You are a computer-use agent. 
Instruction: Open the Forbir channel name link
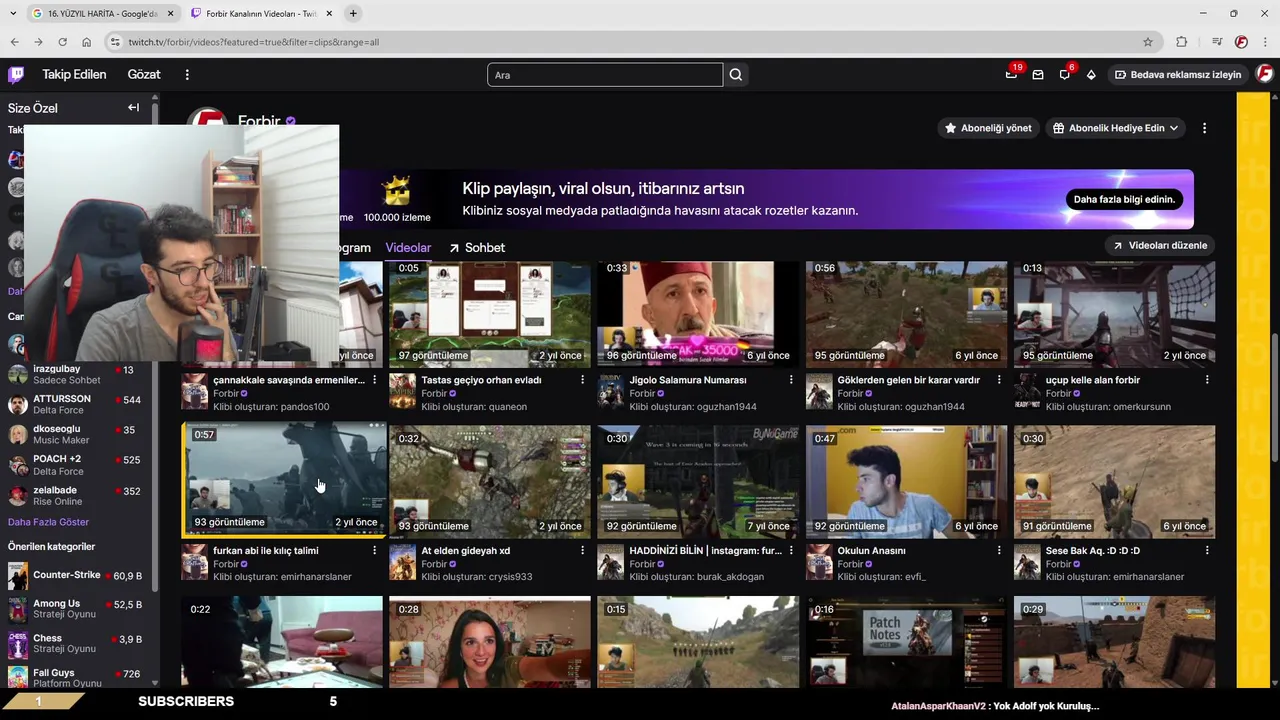point(259,122)
